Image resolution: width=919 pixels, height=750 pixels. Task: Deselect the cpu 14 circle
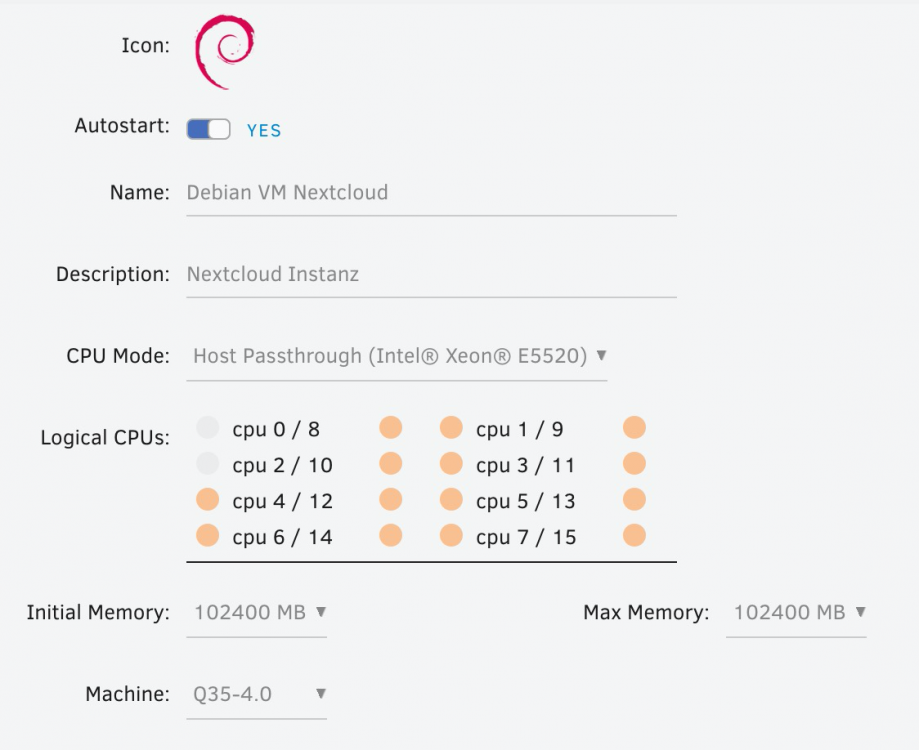391,536
